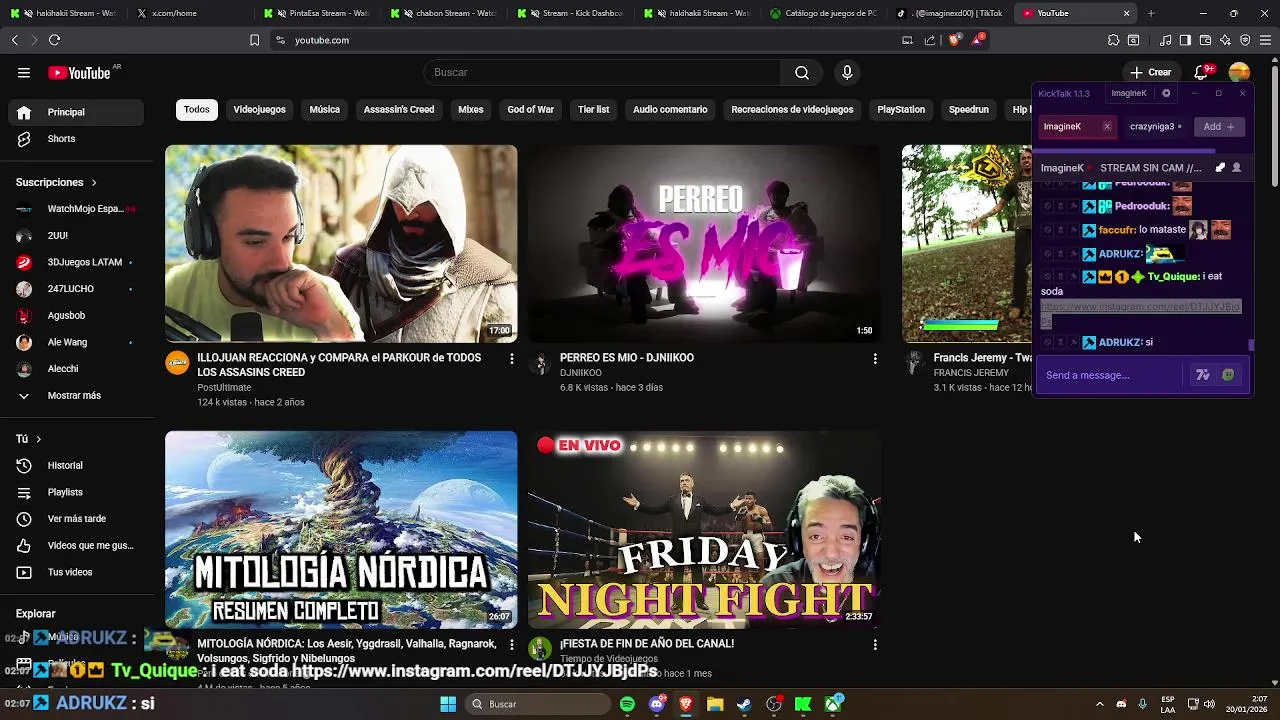Open Brave VPN shield icon

click(1245, 40)
